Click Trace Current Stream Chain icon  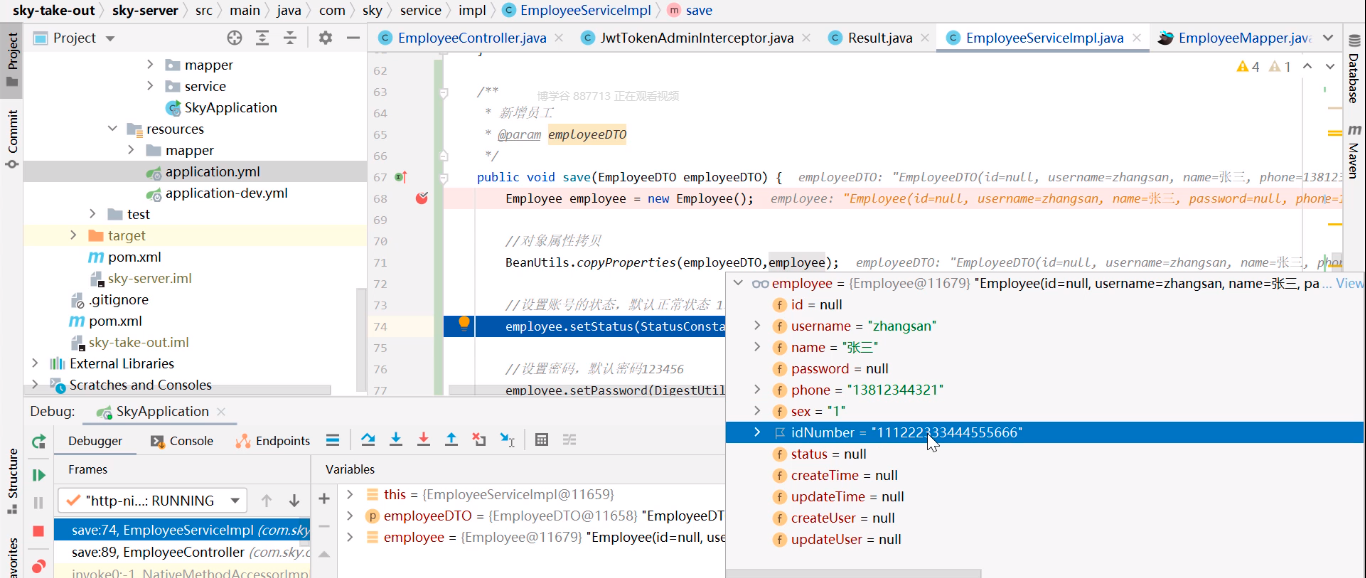coord(569,440)
